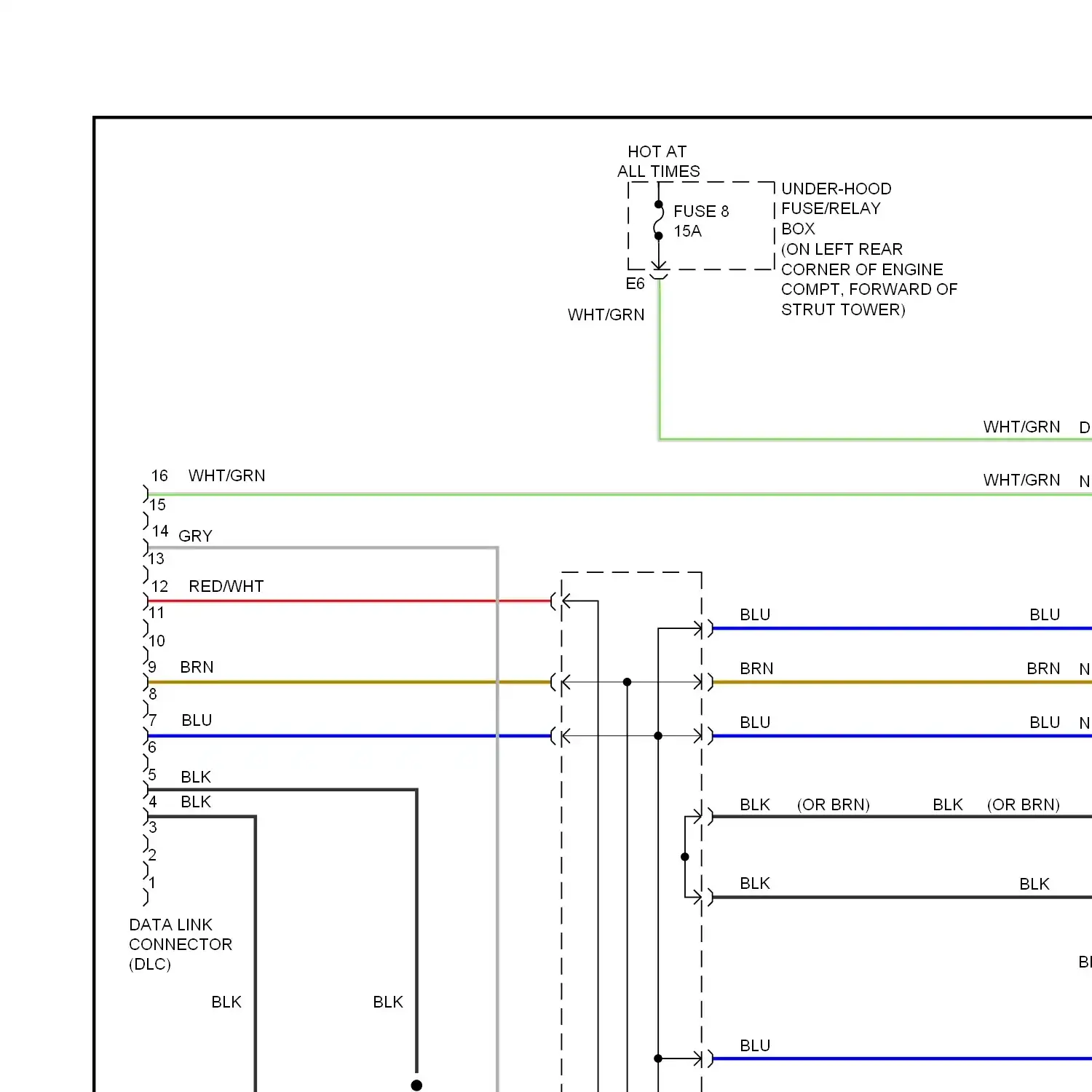Select the FUSE 8 label
Screen dimensions: 1092x1092
pyautogui.click(x=701, y=211)
